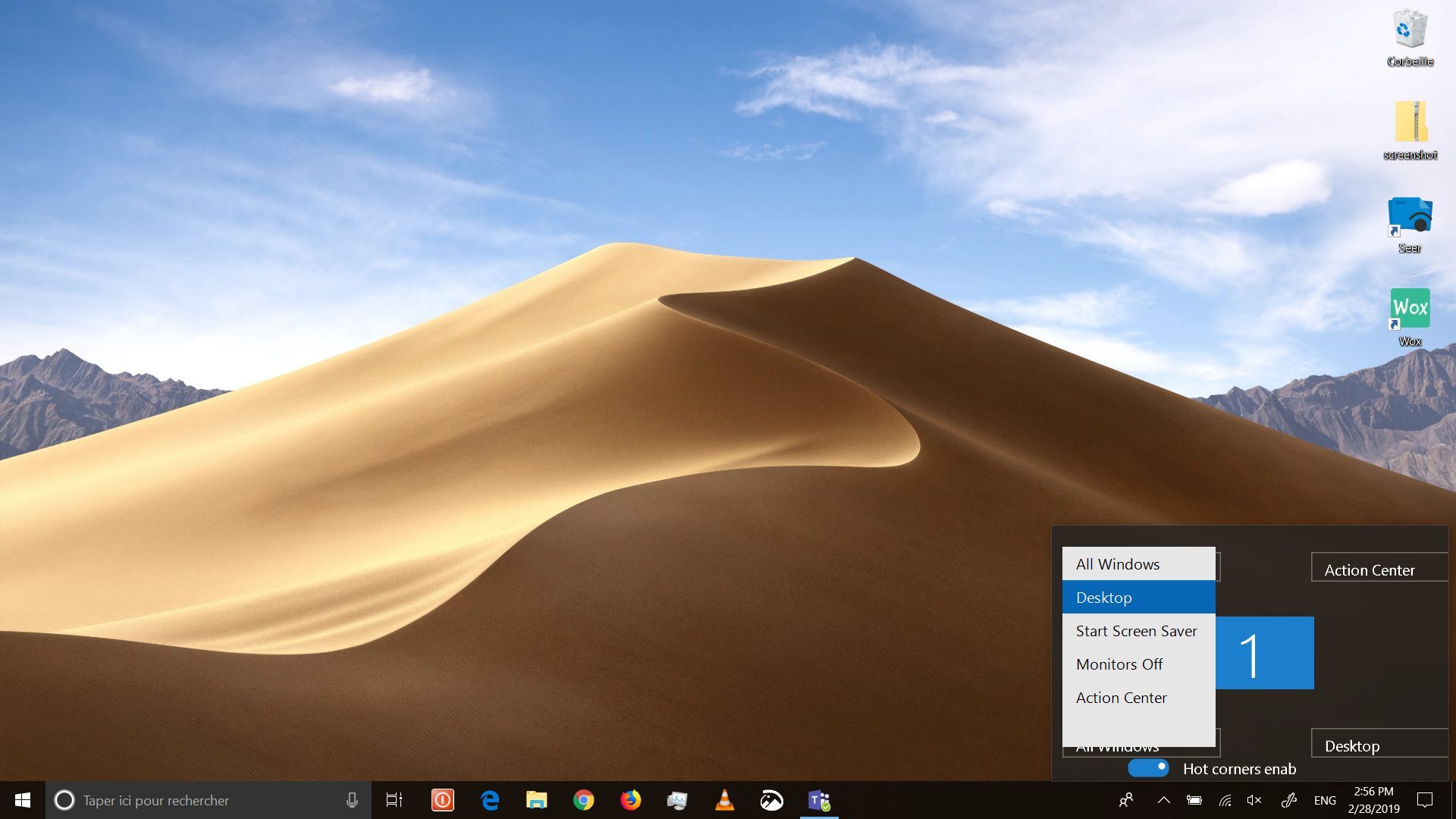Open VLC media player from the taskbar

point(725,800)
